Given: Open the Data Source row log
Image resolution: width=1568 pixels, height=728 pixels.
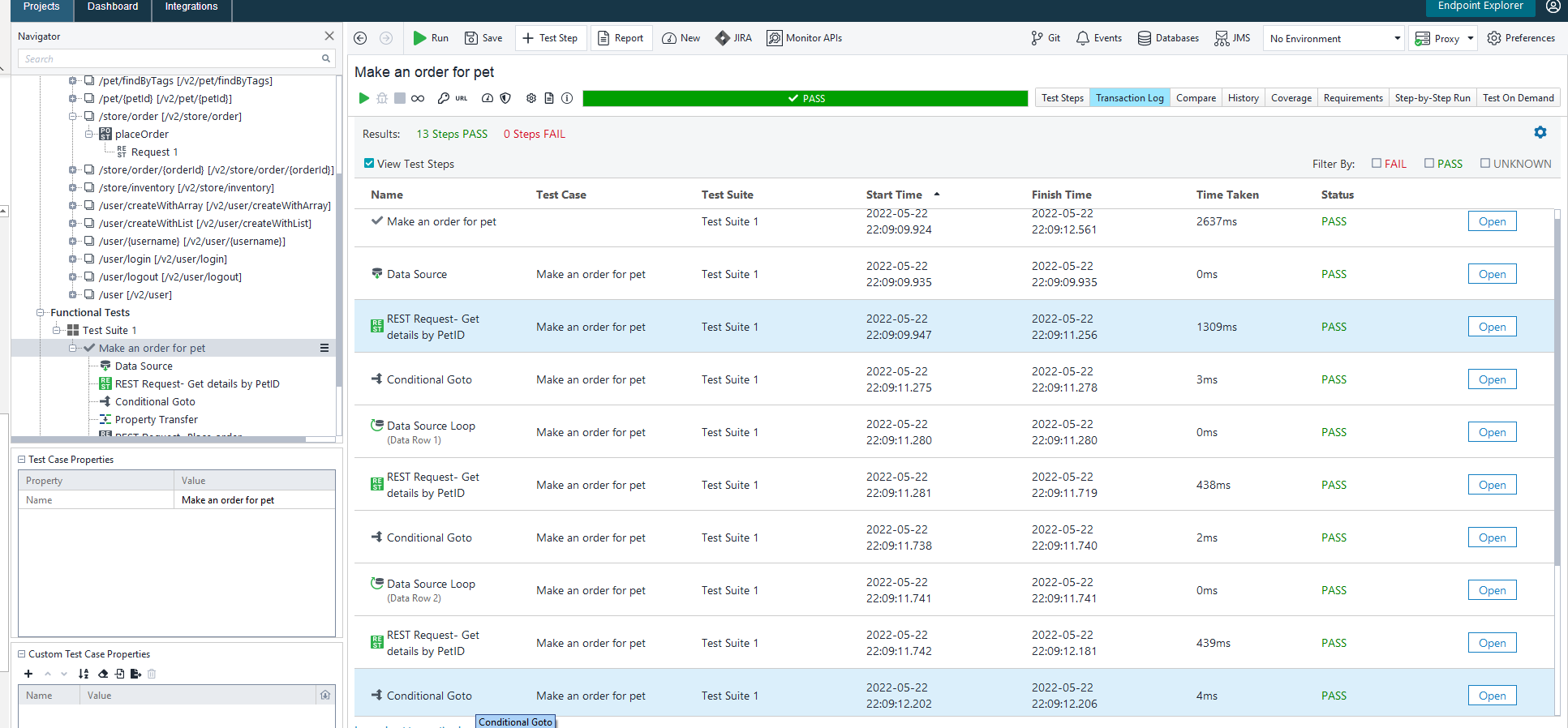Looking at the screenshot, I should point(1492,274).
